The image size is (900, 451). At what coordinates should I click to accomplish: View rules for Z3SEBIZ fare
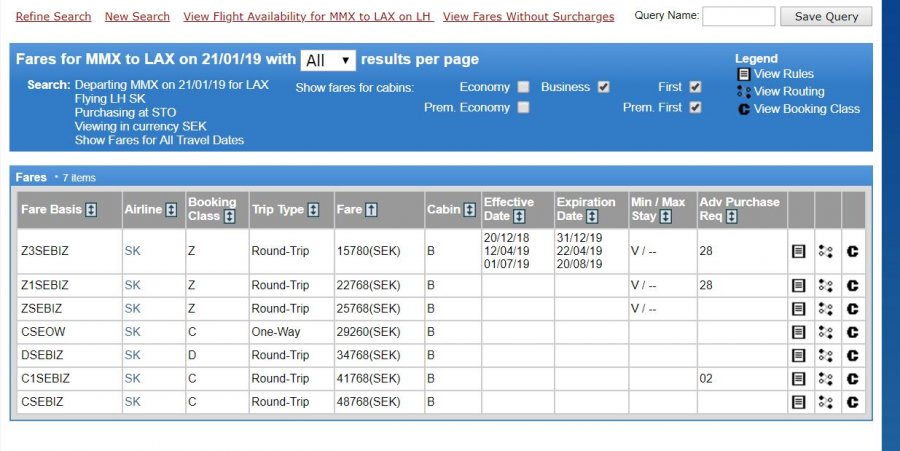click(799, 252)
